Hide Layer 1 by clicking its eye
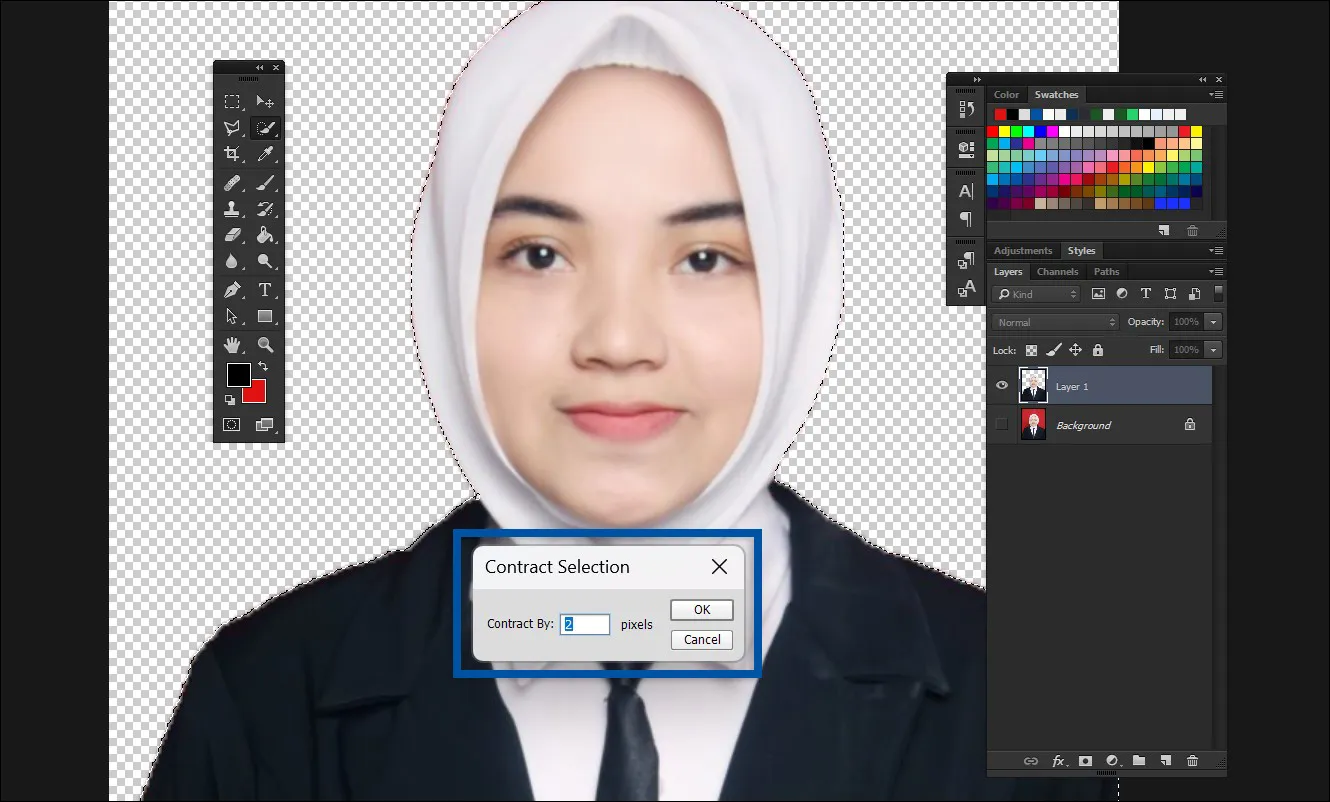This screenshot has height=802, width=1330. [1001, 385]
